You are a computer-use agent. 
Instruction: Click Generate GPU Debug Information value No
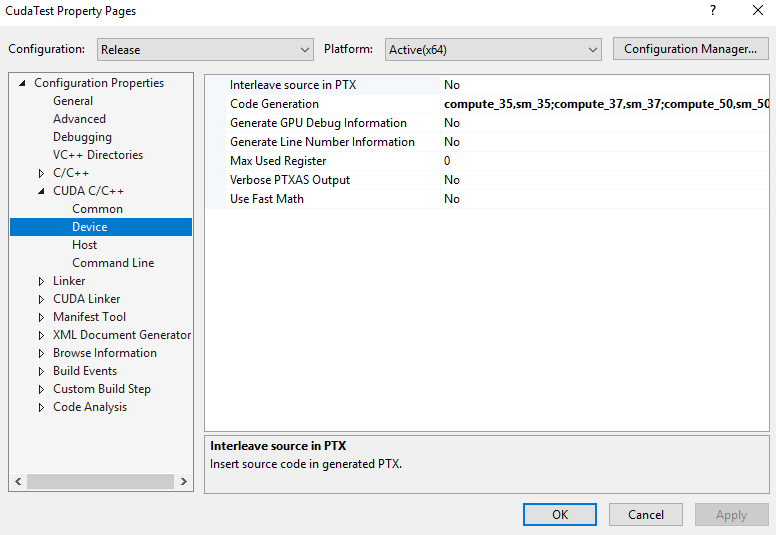452,123
